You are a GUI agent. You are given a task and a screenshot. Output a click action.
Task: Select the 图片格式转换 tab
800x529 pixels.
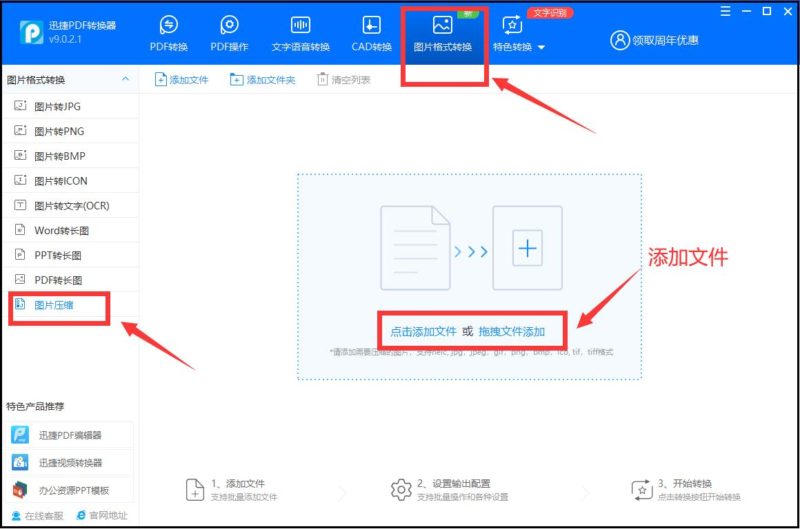[442, 33]
